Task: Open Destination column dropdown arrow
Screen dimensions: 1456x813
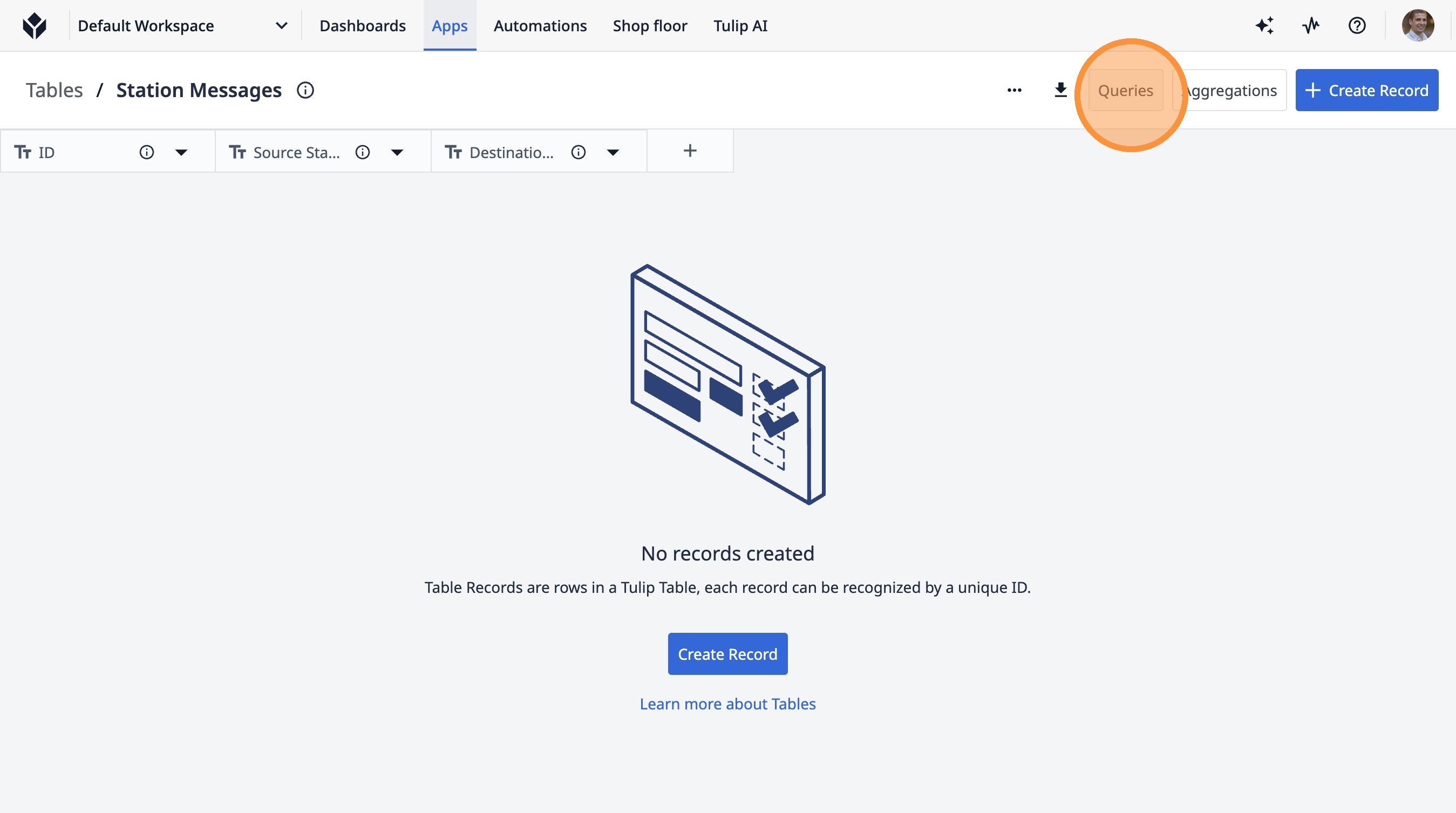Action: tap(613, 152)
